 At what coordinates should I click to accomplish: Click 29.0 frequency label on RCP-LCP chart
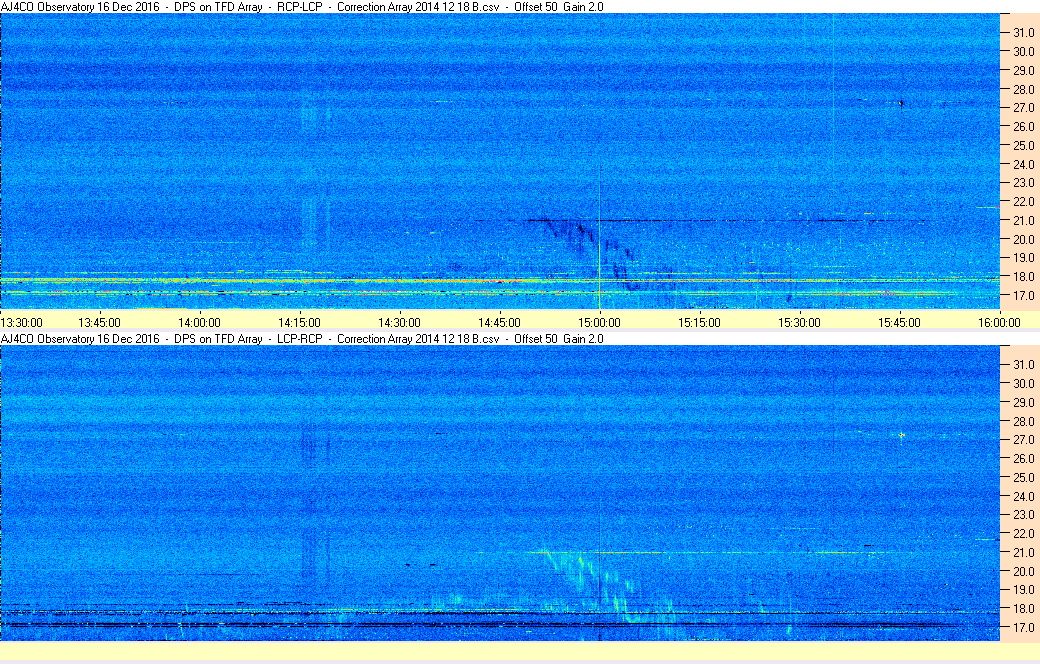click(x=1023, y=70)
